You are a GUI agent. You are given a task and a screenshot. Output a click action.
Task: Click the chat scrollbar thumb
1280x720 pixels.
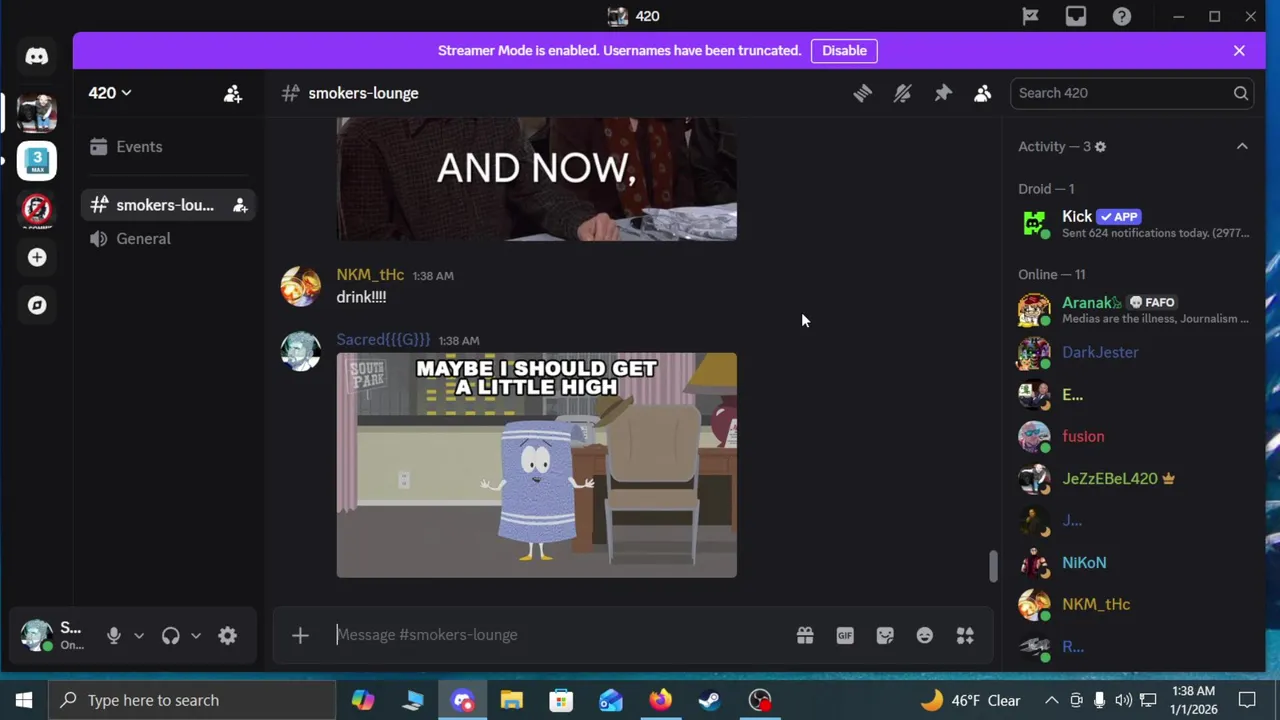click(993, 565)
